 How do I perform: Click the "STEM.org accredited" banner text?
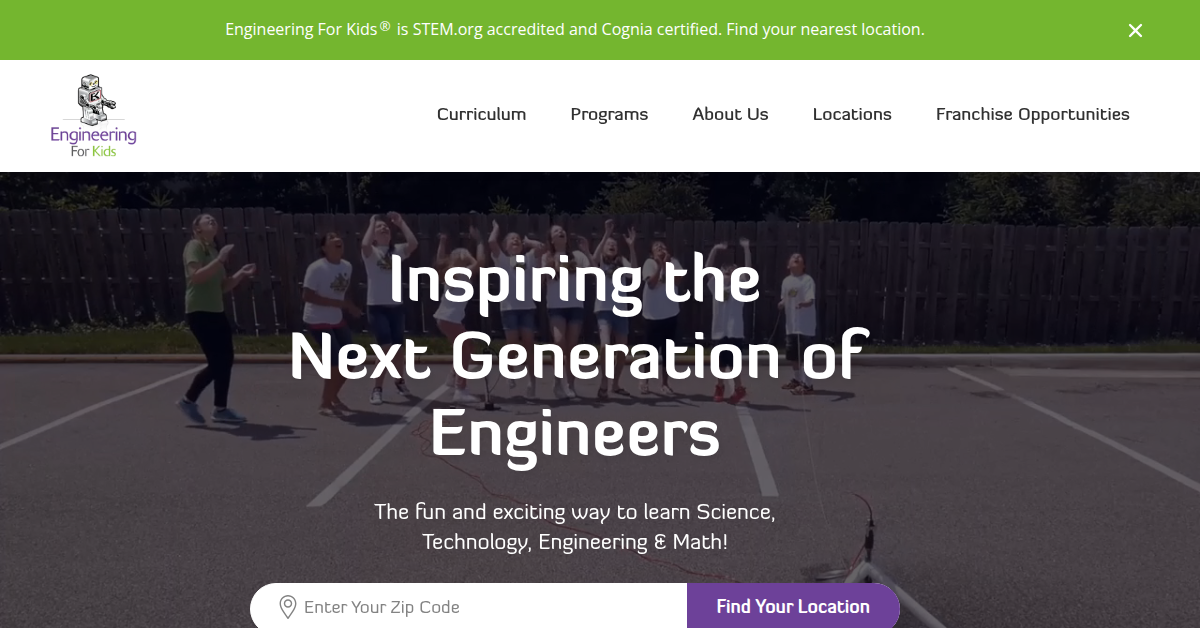click(x=488, y=30)
